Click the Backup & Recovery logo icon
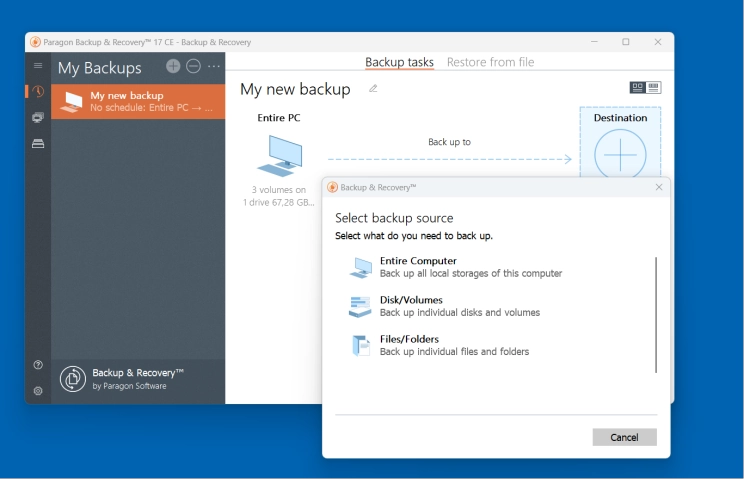The height and width of the screenshot is (479, 744). point(73,379)
